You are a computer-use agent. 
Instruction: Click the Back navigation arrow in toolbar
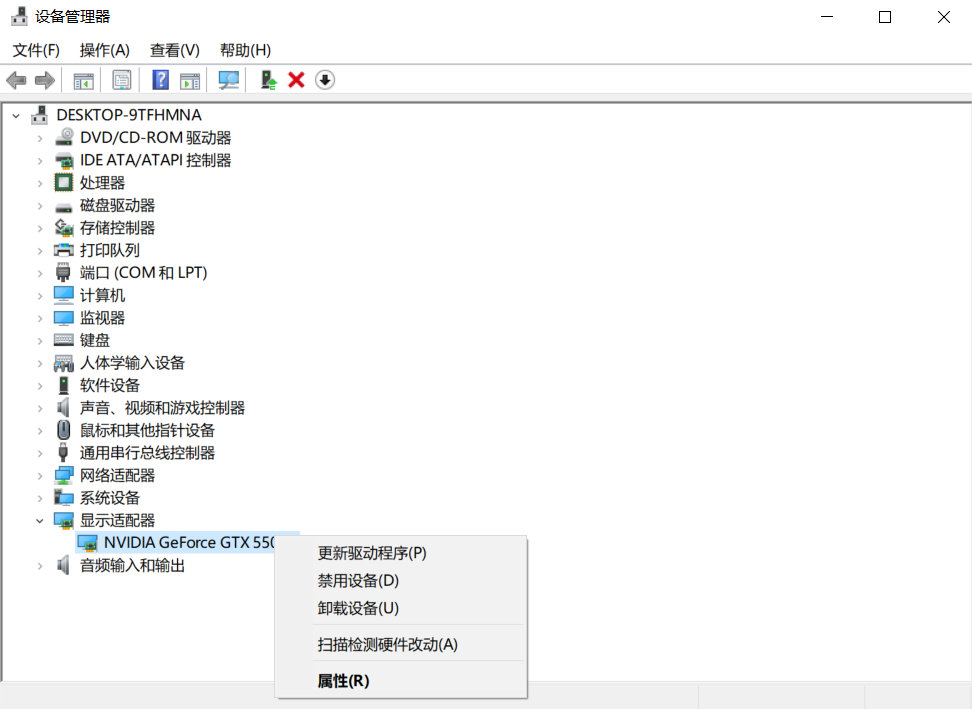[17, 79]
